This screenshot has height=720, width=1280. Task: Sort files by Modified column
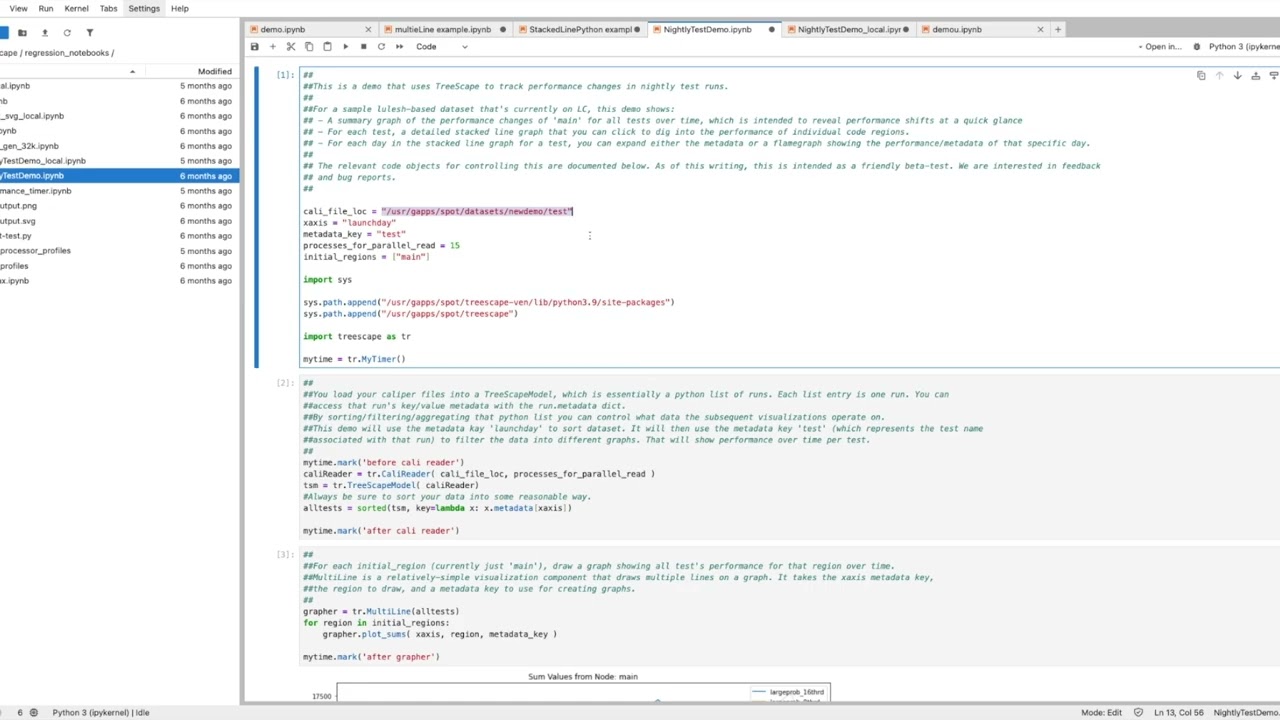pos(214,71)
